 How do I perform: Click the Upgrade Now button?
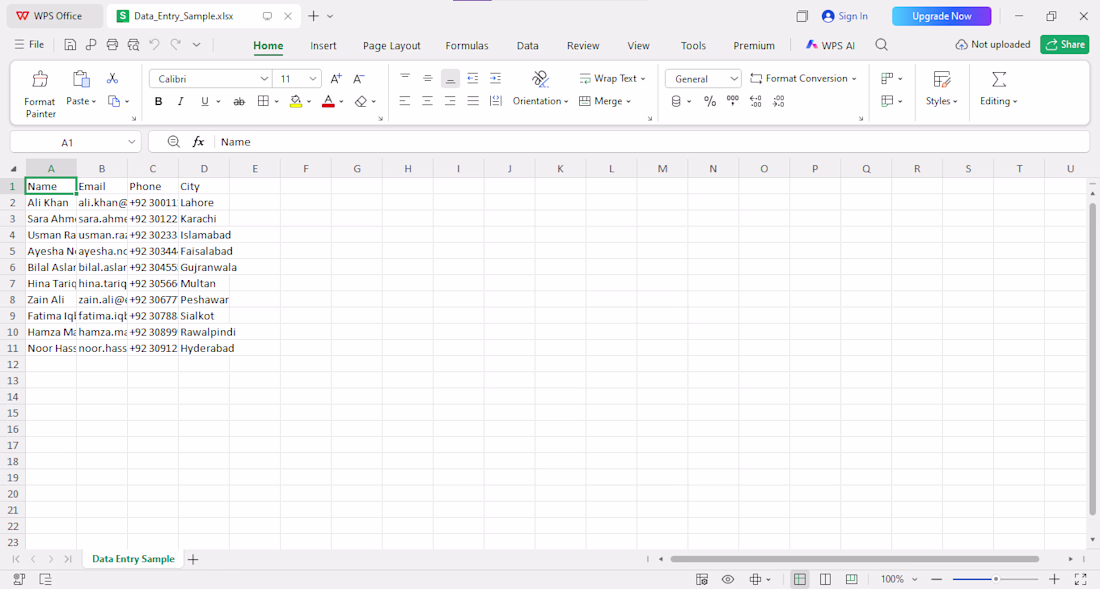click(x=941, y=16)
